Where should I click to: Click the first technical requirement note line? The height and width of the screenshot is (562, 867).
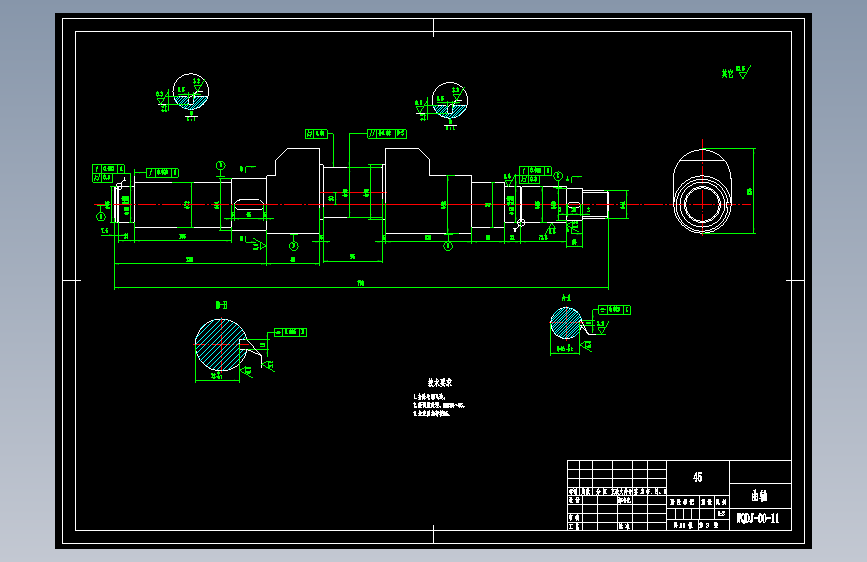[x=429, y=397]
